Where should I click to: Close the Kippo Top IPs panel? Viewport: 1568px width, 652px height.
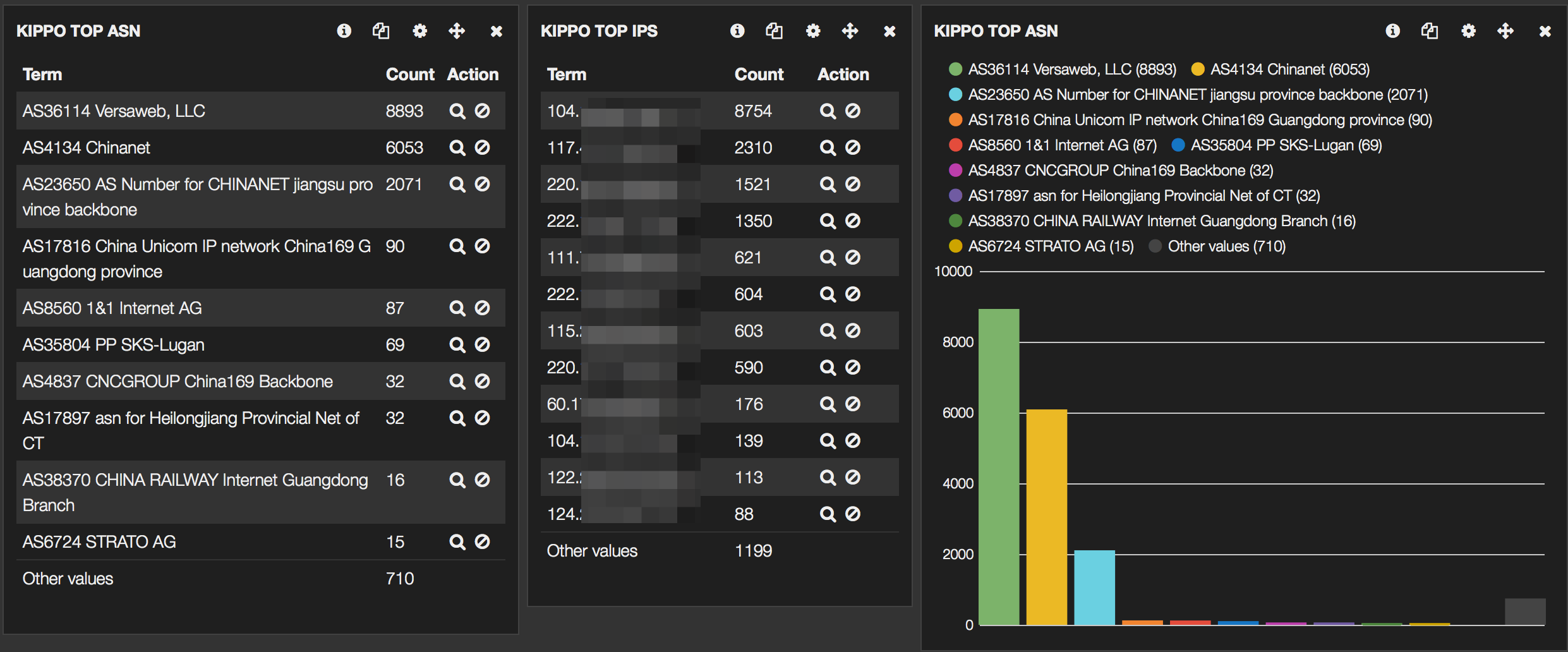[890, 31]
